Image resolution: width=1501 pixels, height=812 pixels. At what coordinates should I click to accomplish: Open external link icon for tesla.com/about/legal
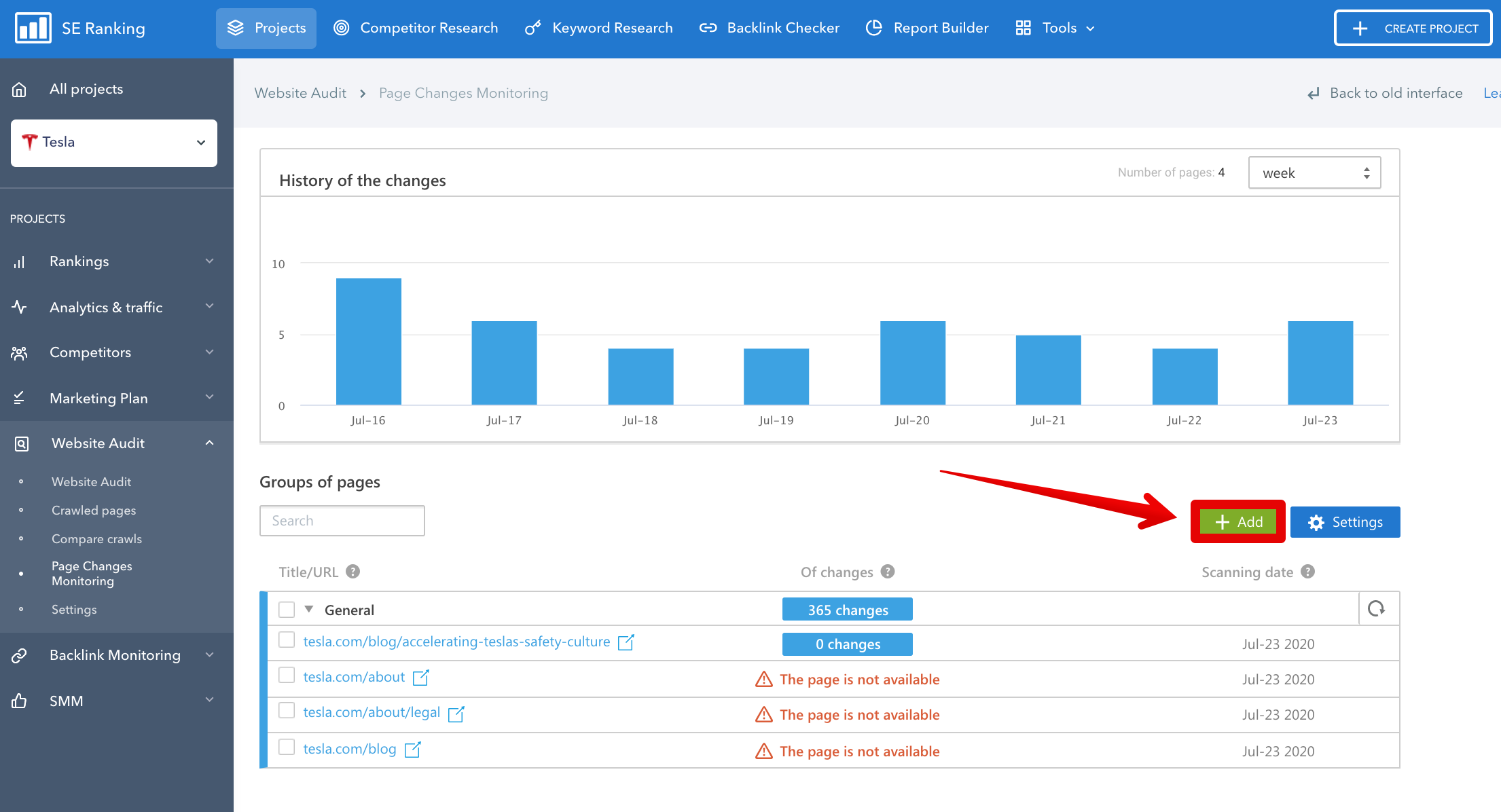(x=456, y=714)
